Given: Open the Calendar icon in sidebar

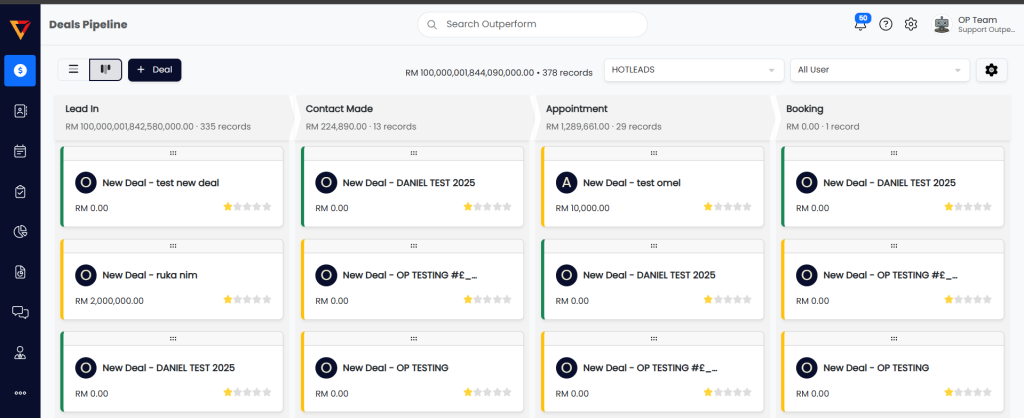Looking at the screenshot, I should [x=20, y=151].
